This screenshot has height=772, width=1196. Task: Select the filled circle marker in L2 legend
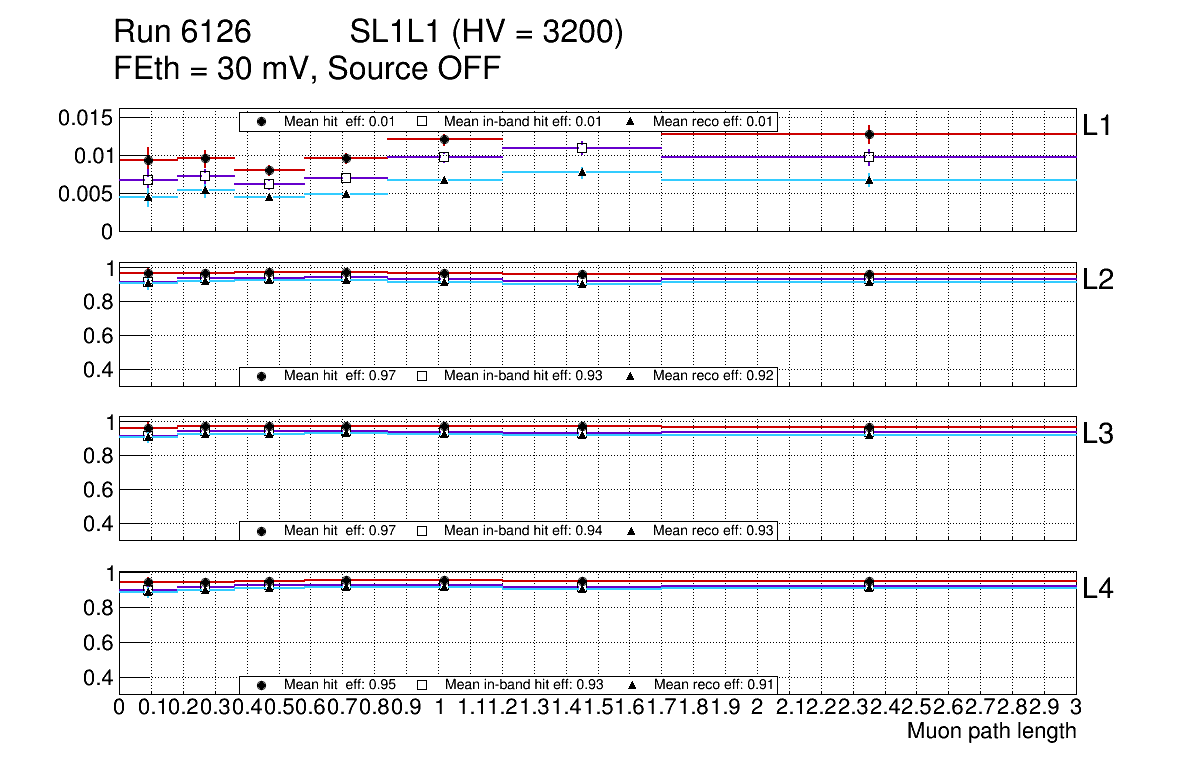262,376
